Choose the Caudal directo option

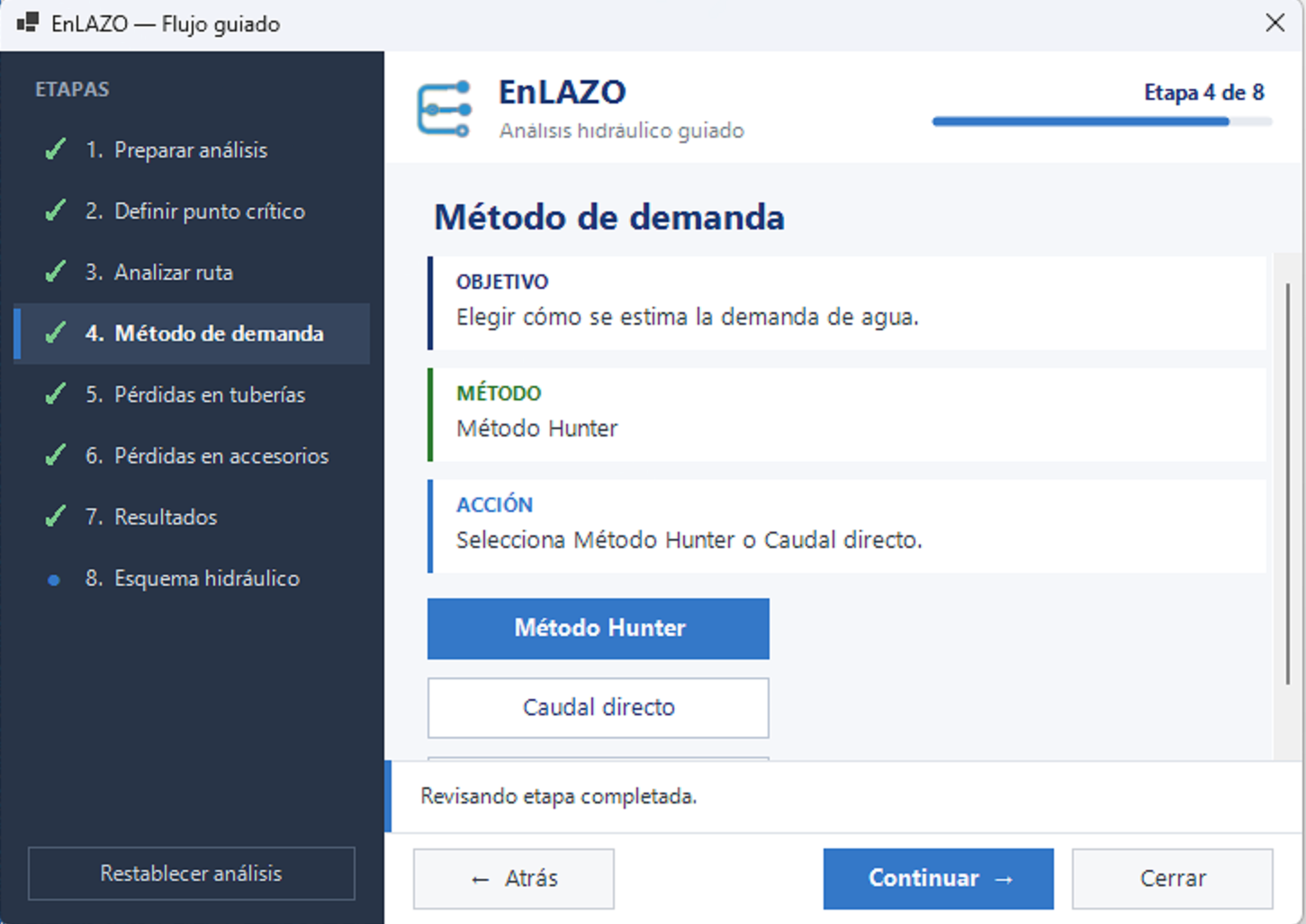click(x=599, y=707)
